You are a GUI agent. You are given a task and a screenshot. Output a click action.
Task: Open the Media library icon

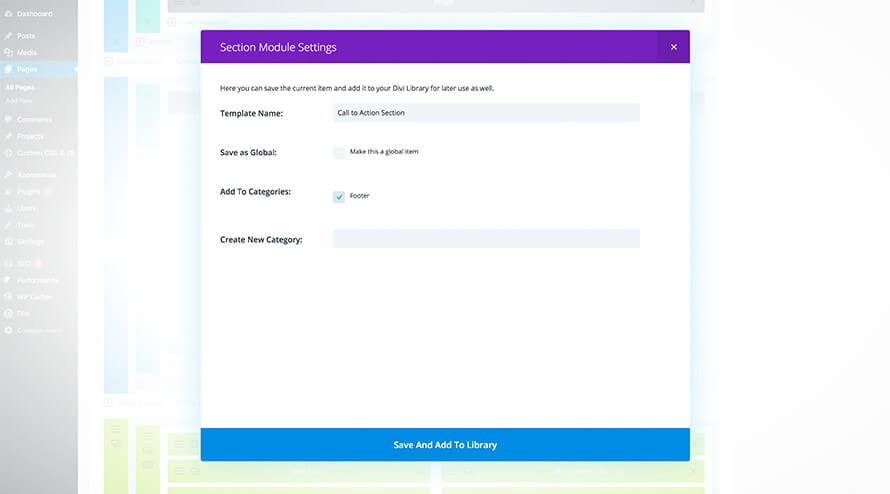click(9, 52)
